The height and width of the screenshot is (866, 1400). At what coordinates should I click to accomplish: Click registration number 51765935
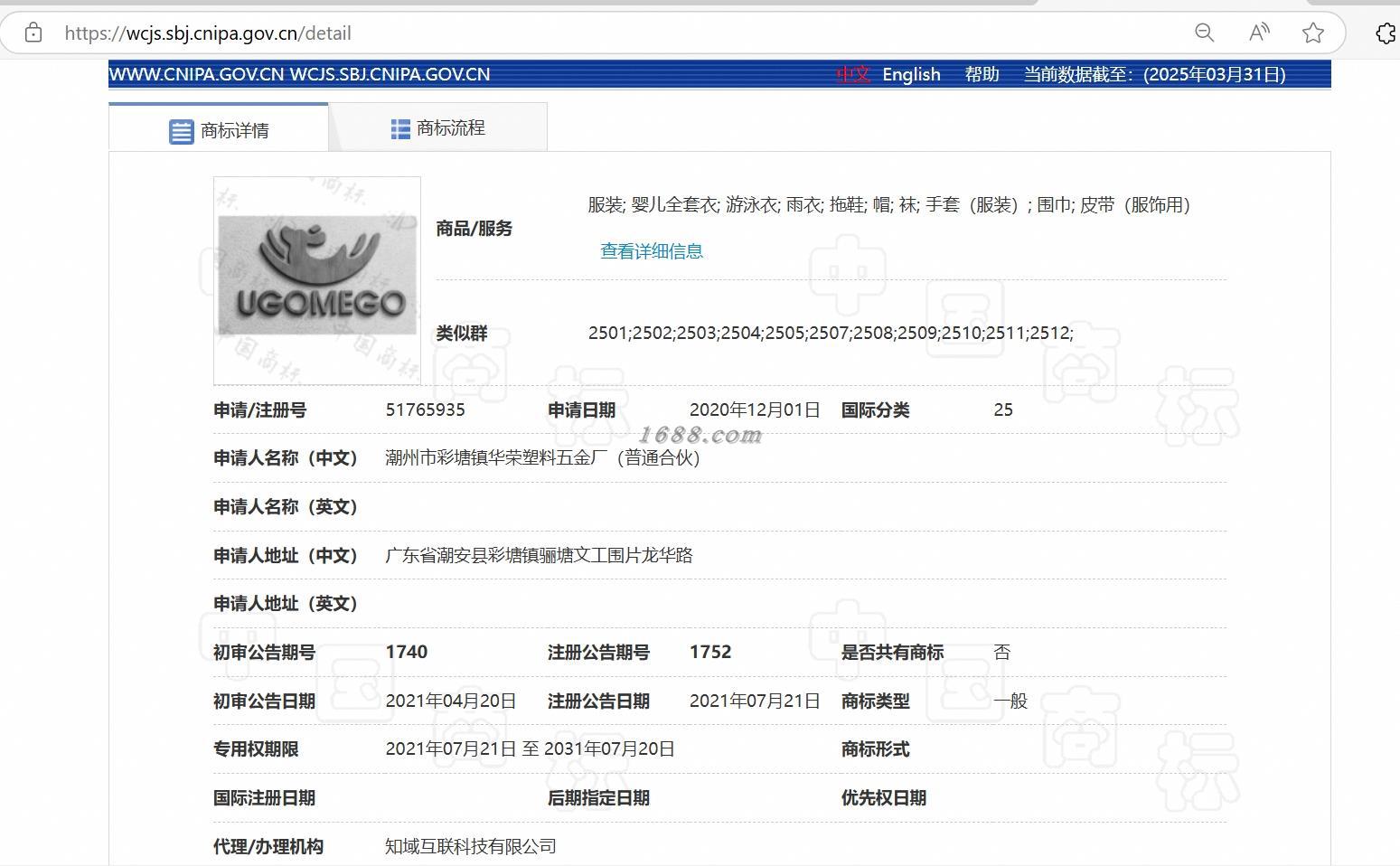click(425, 409)
